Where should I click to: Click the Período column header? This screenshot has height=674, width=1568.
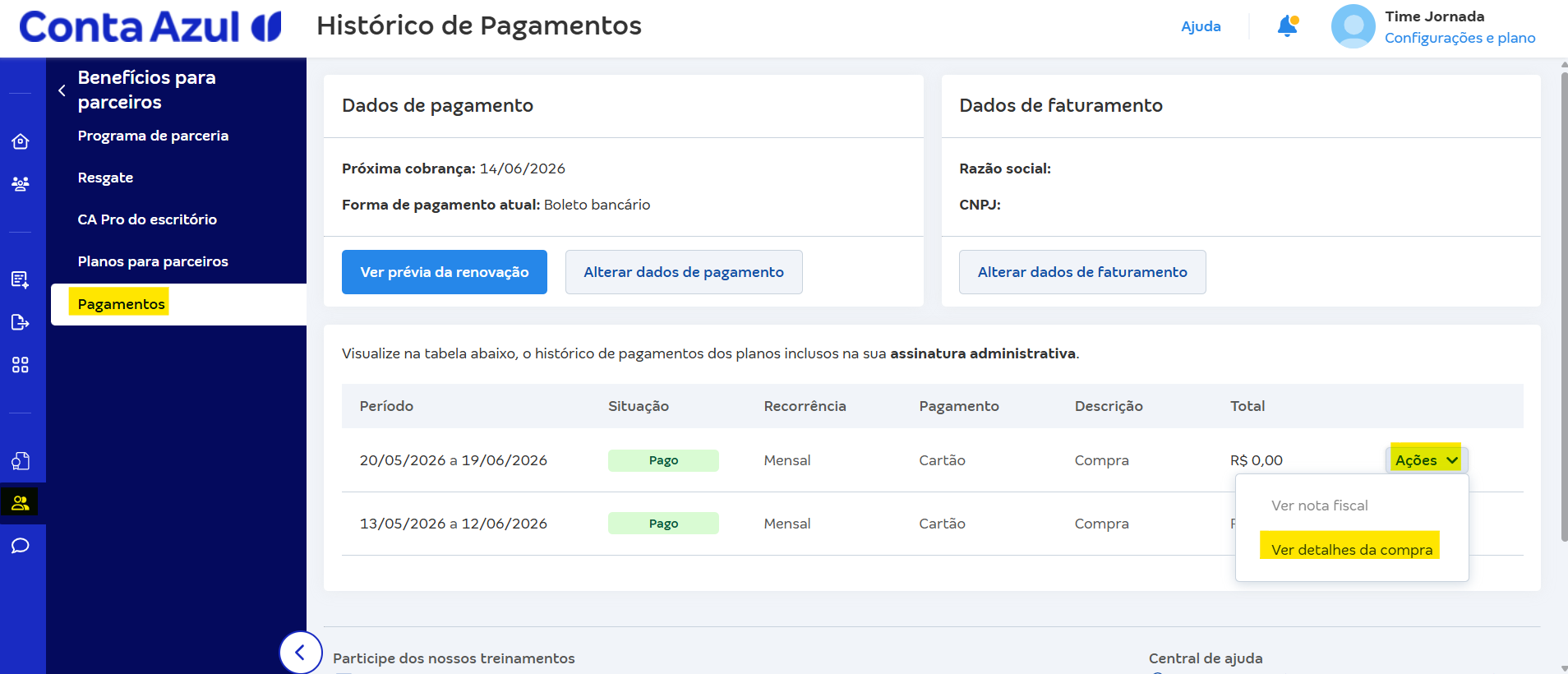[386, 406]
